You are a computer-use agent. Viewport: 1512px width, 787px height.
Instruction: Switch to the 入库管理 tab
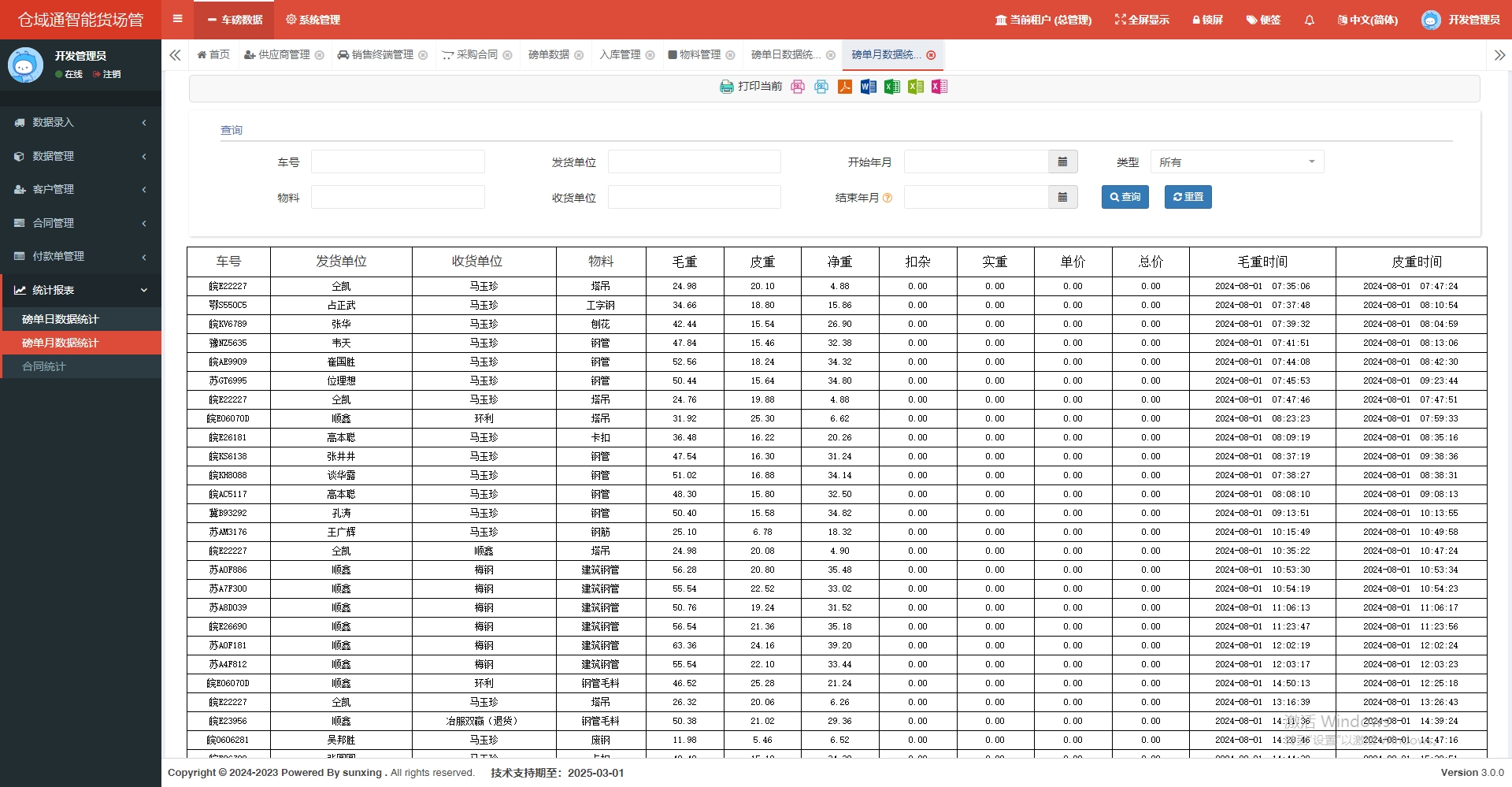click(x=620, y=55)
